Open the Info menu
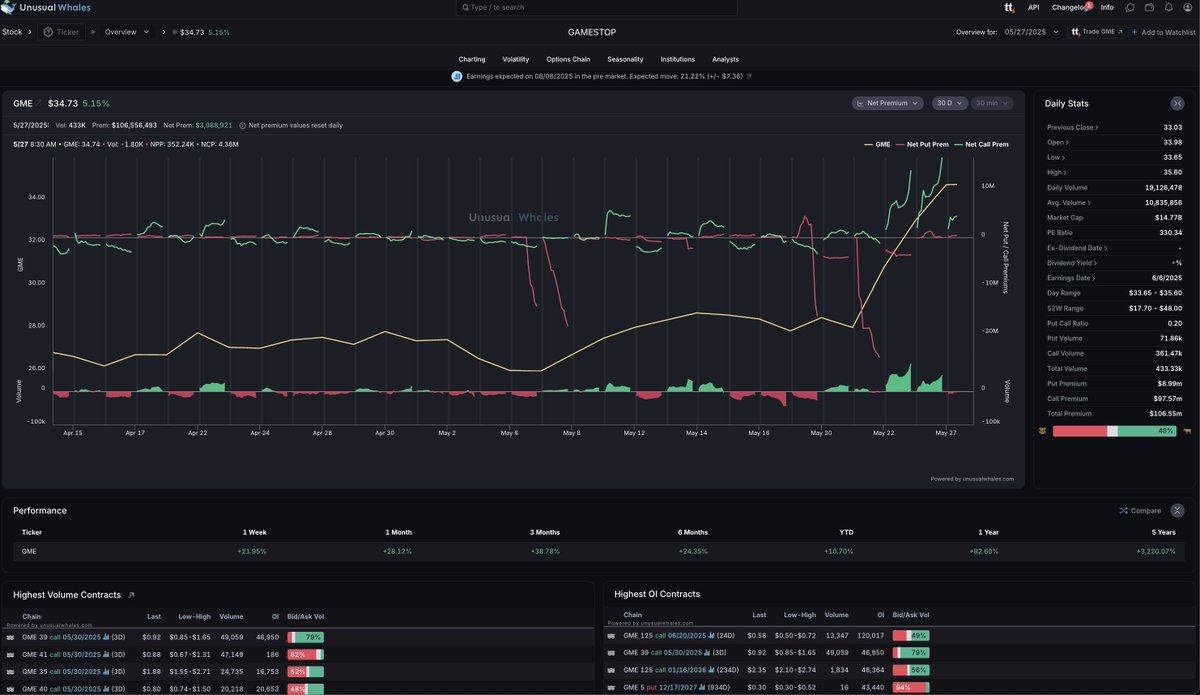 point(1107,7)
